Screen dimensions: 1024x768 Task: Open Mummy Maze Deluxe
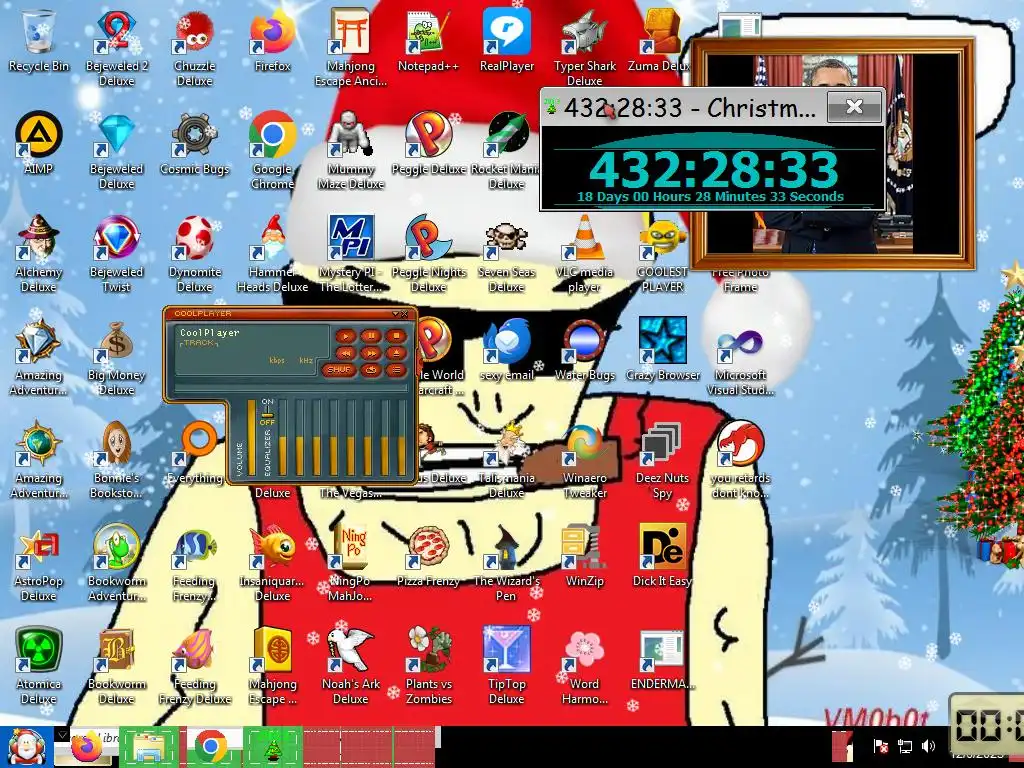[351, 151]
